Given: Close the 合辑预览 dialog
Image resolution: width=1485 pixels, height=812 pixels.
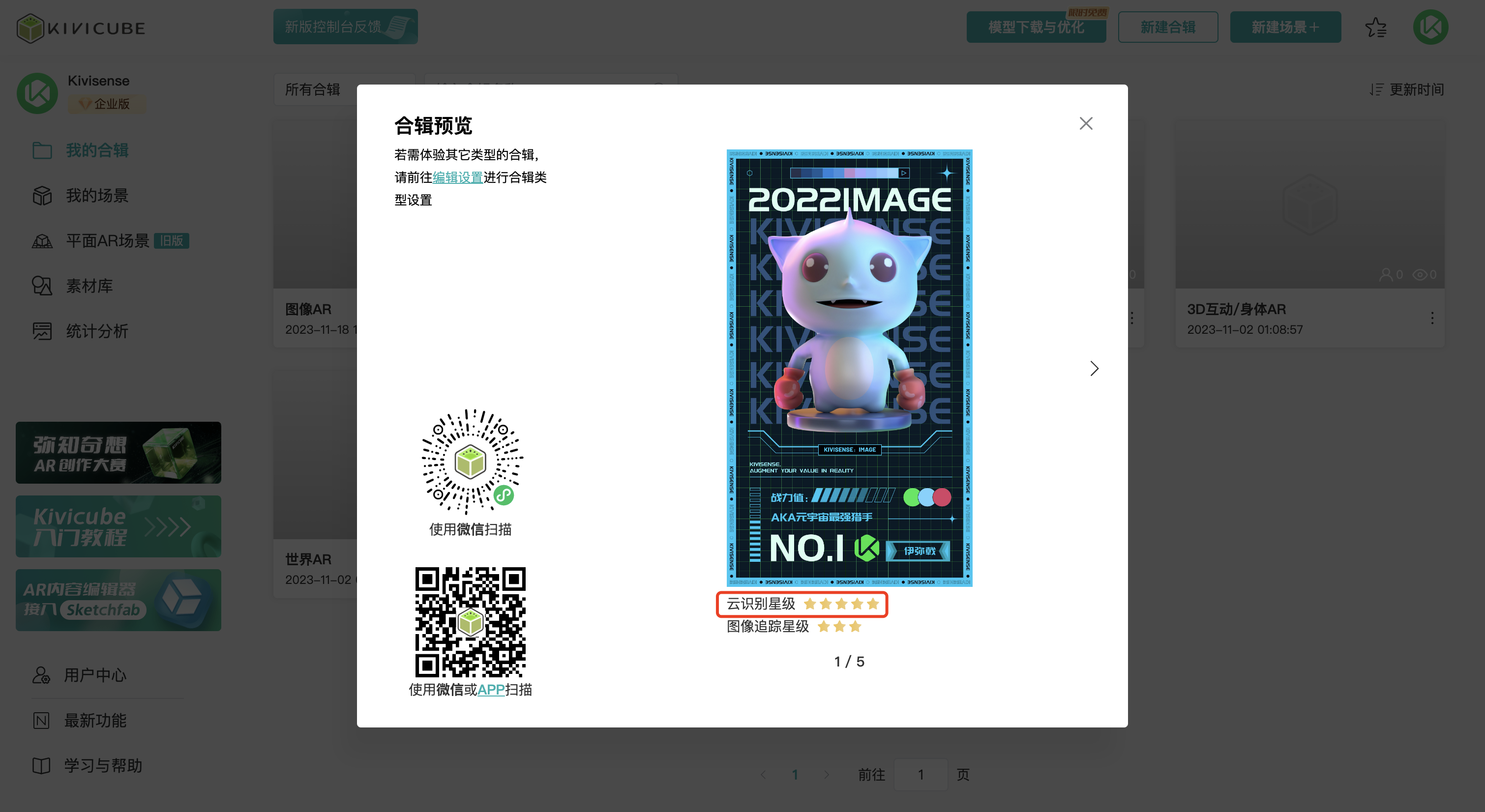Looking at the screenshot, I should point(1086,123).
